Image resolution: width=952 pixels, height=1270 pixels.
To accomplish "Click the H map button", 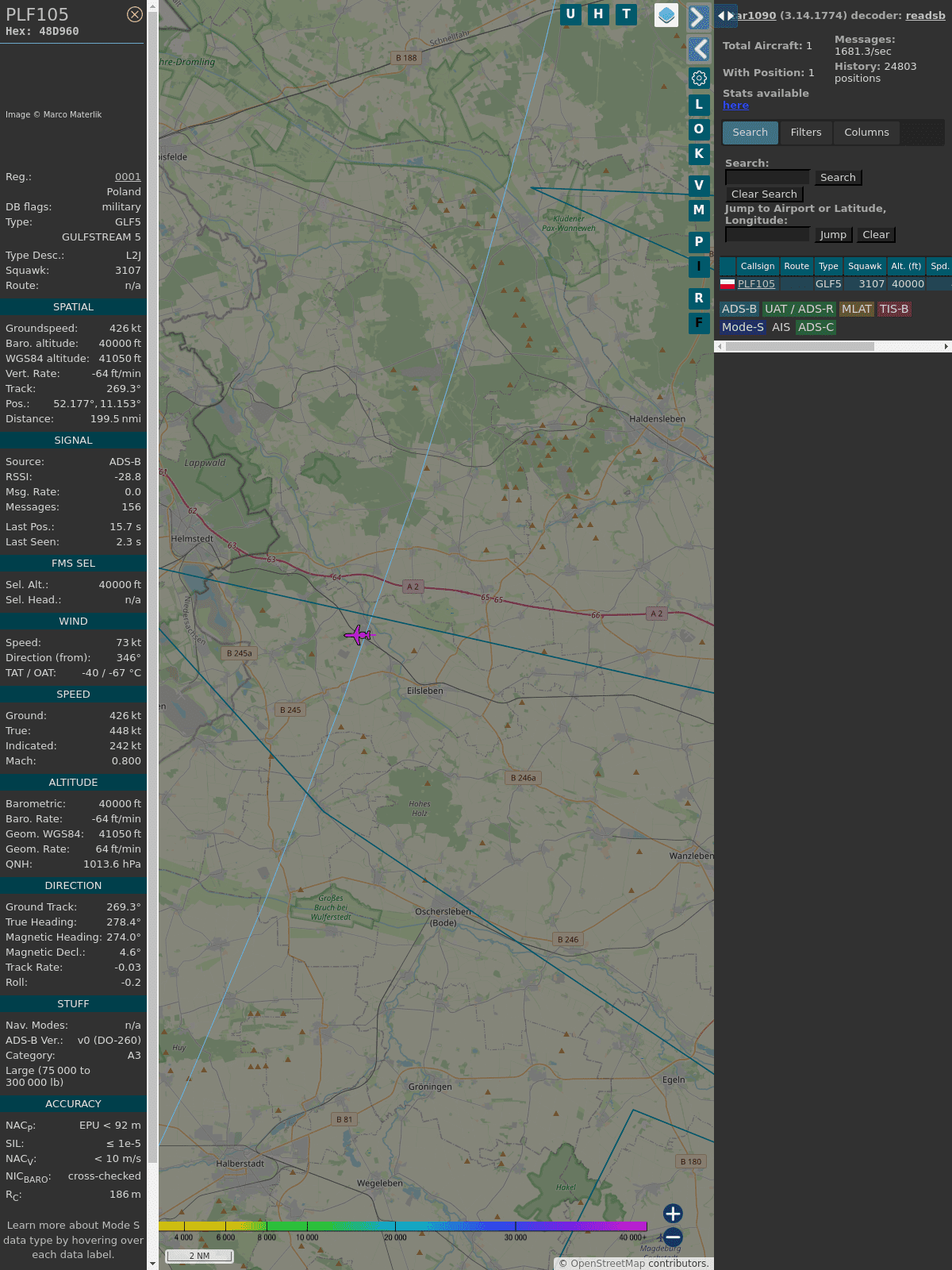I will click(x=598, y=14).
